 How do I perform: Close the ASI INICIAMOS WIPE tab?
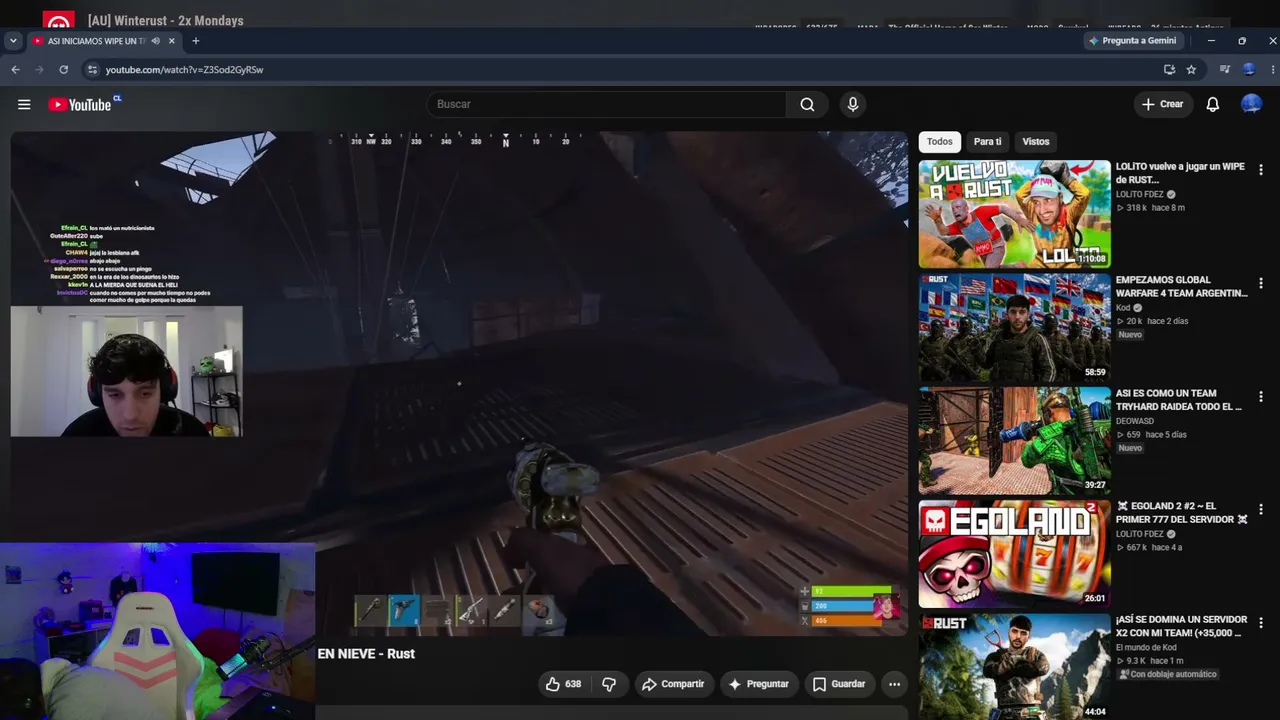[171, 41]
